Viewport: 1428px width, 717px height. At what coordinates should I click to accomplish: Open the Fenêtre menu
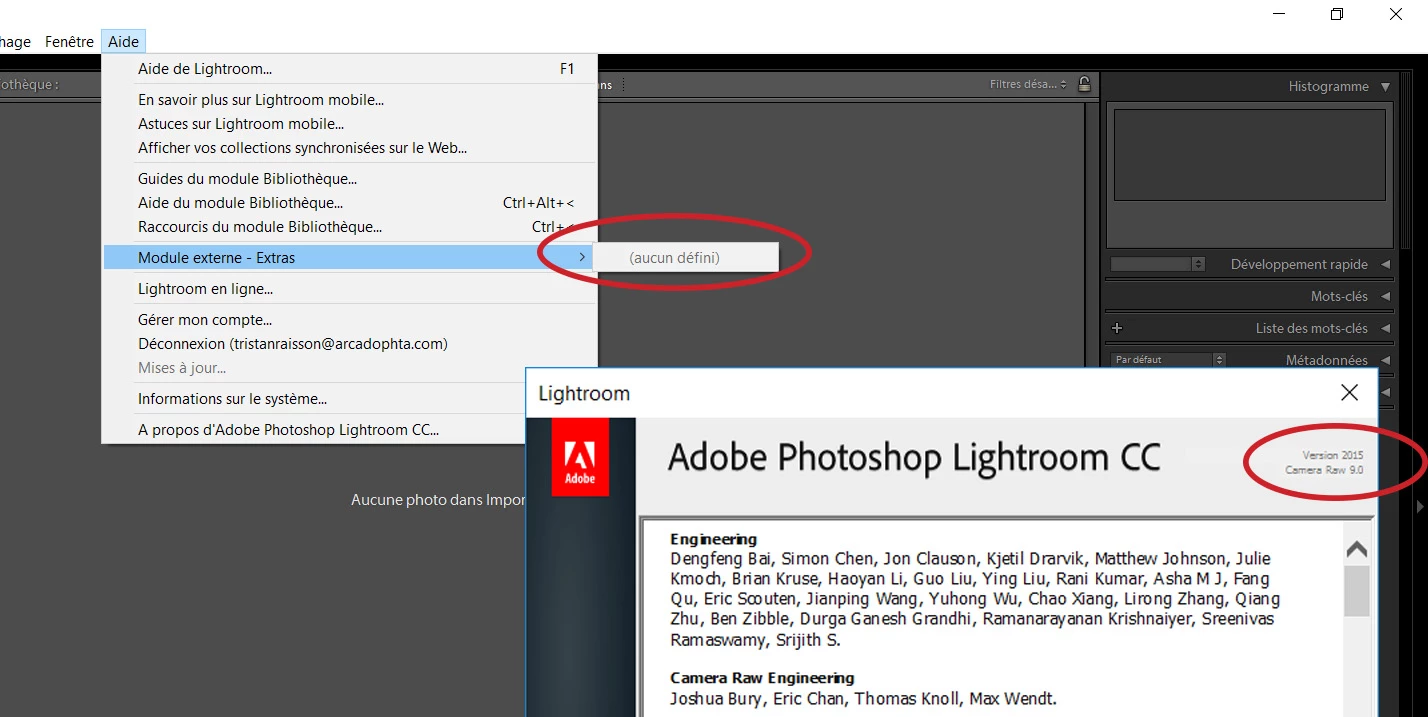pyautogui.click(x=69, y=42)
